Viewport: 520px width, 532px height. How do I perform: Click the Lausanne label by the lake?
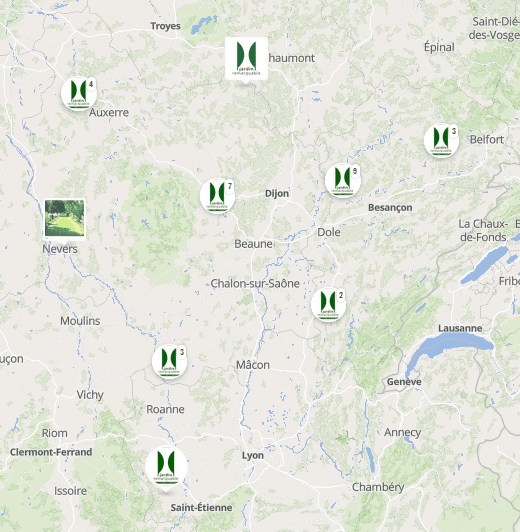point(460,328)
